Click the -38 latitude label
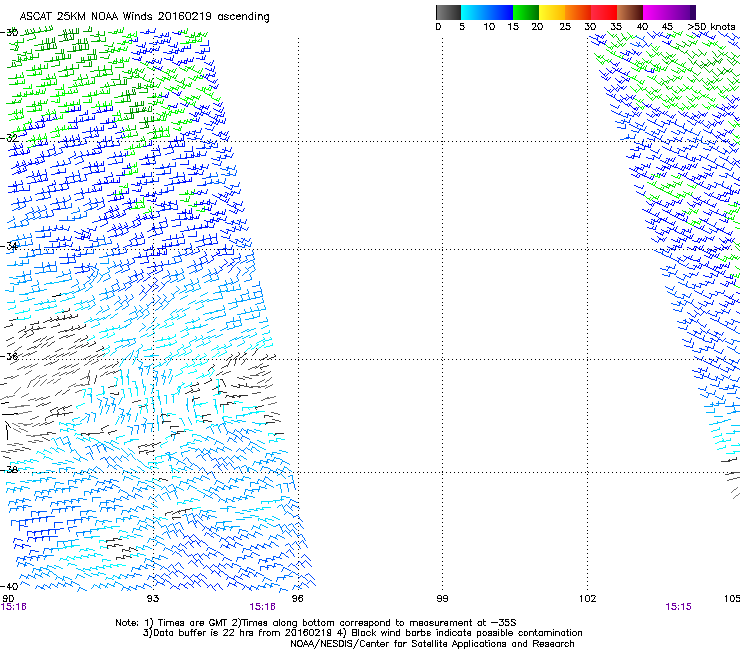The height and width of the screenshot is (650, 740). point(9,469)
